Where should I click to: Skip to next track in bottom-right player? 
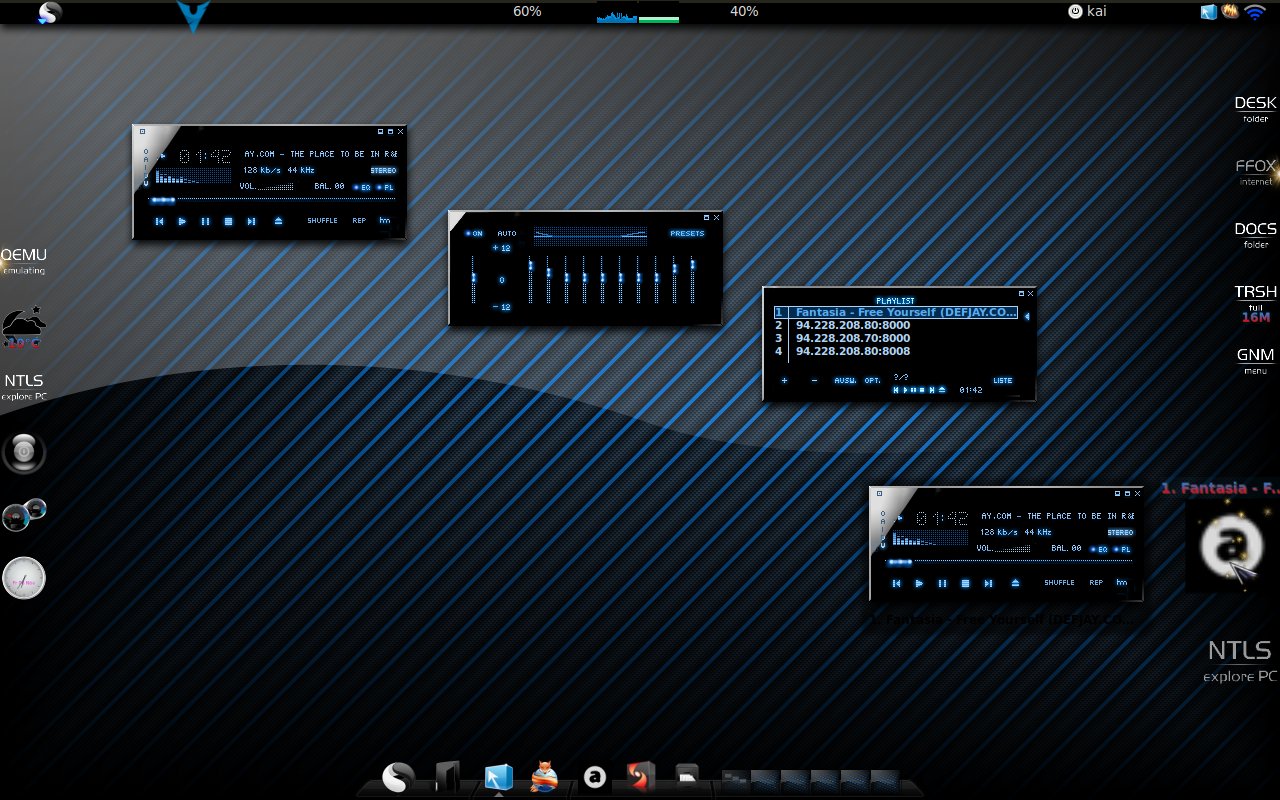tap(988, 583)
